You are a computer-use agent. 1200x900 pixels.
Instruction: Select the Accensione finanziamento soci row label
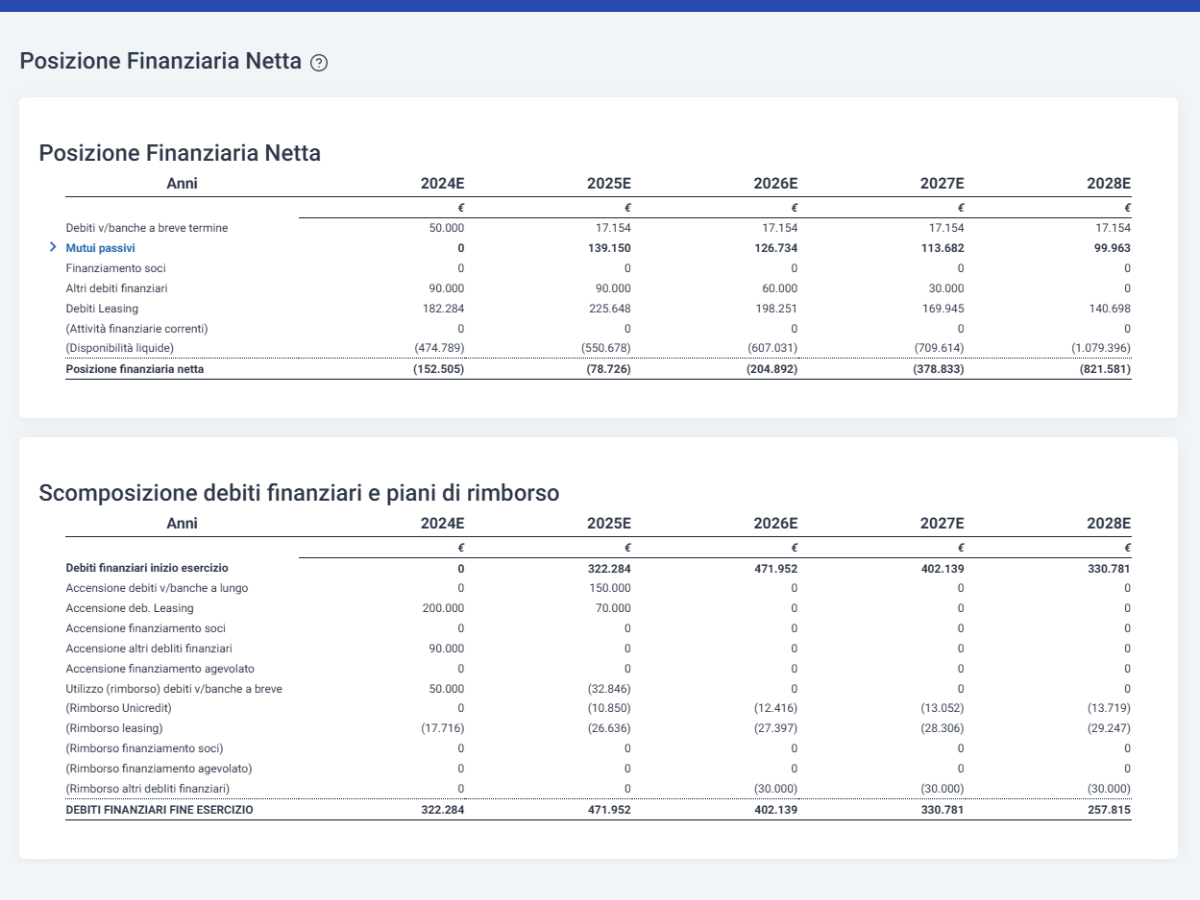146,628
